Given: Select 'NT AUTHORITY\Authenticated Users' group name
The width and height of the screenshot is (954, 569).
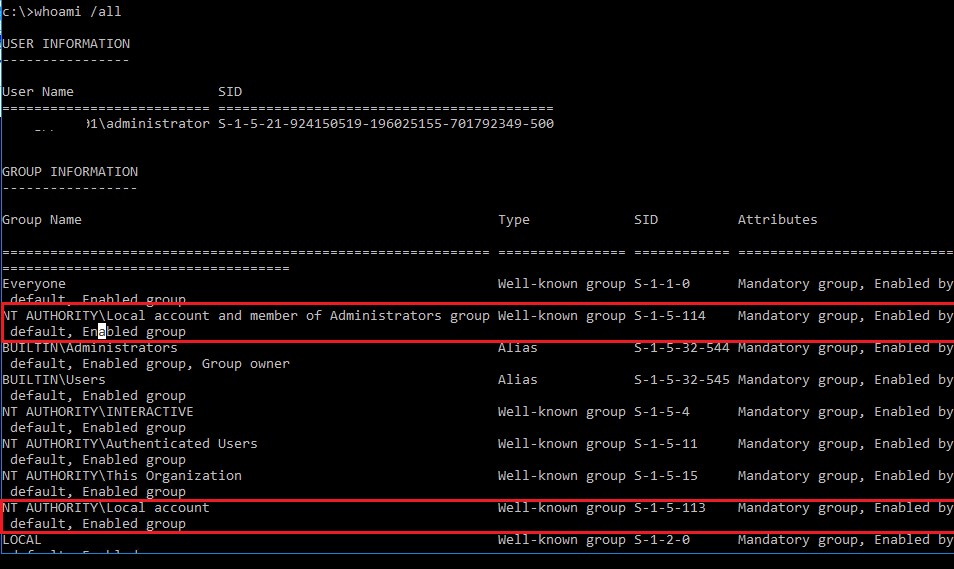Looking at the screenshot, I should click(130, 444).
